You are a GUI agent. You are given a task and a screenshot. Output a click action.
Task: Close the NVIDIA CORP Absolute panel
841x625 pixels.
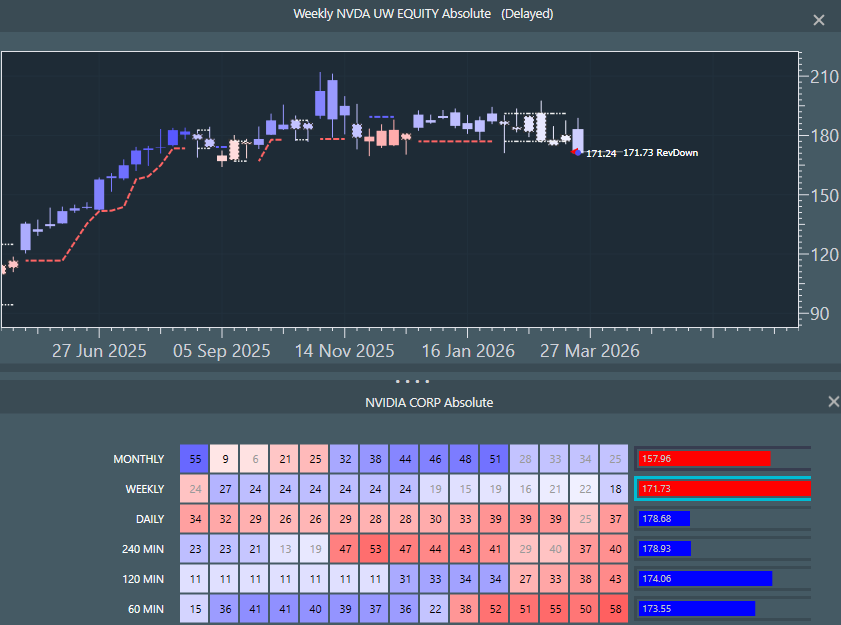[833, 401]
